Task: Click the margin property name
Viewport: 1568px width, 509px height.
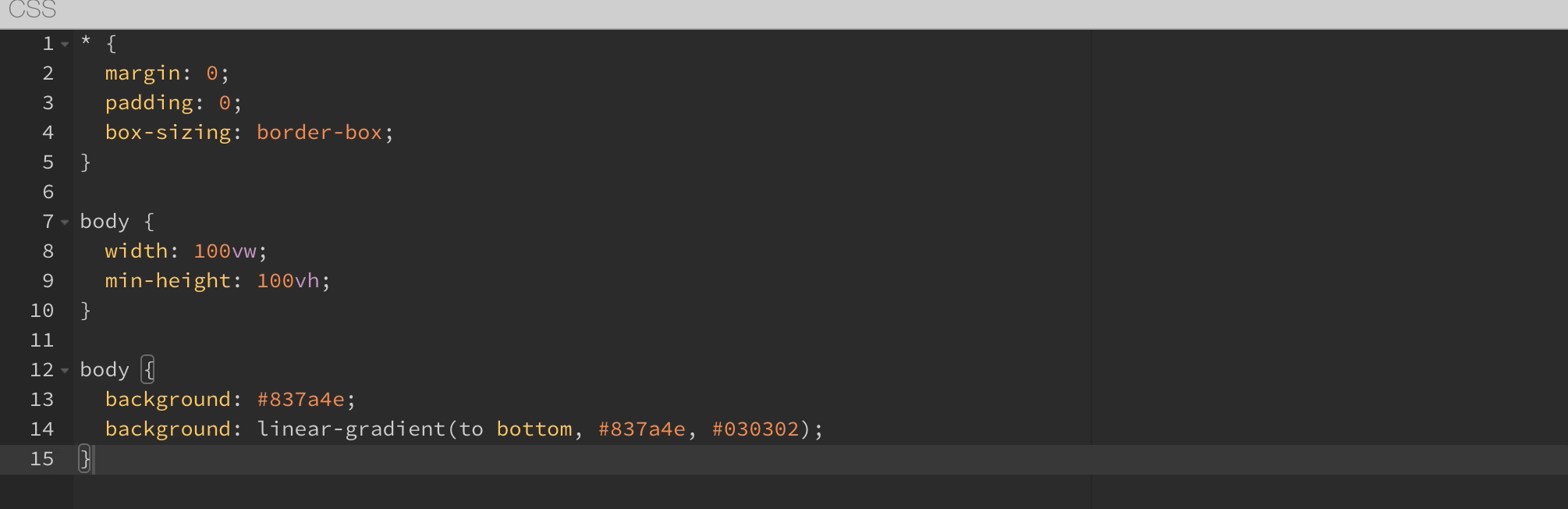Action: tap(143, 73)
